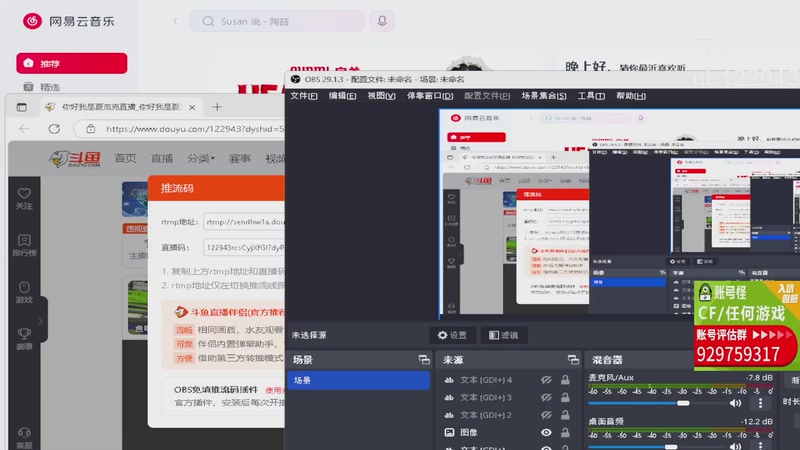The width and height of the screenshot is (800, 450).
Task: Click in the Susan说 search field
Action: [277, 21]
